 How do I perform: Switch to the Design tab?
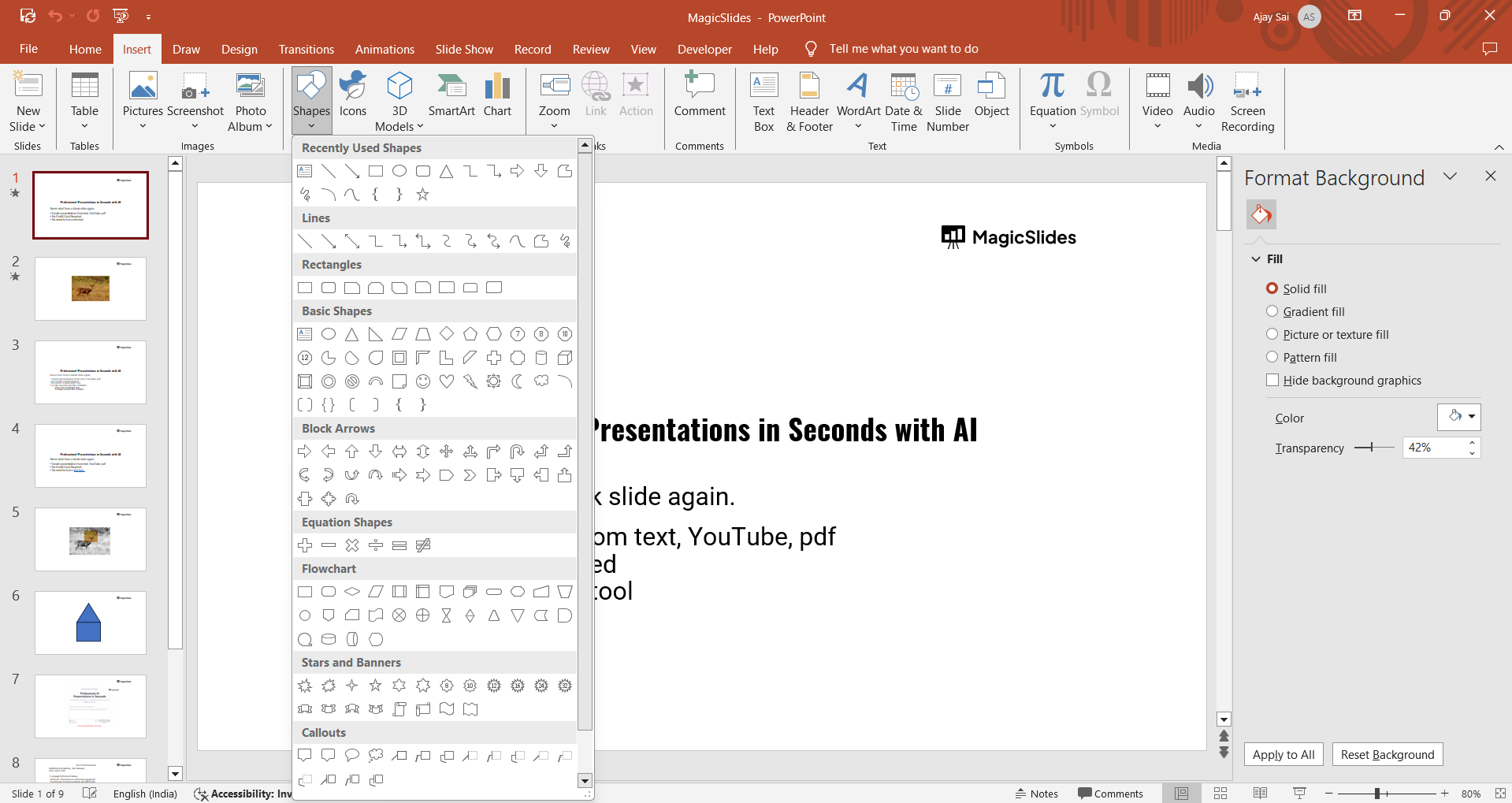pos(239,49)
